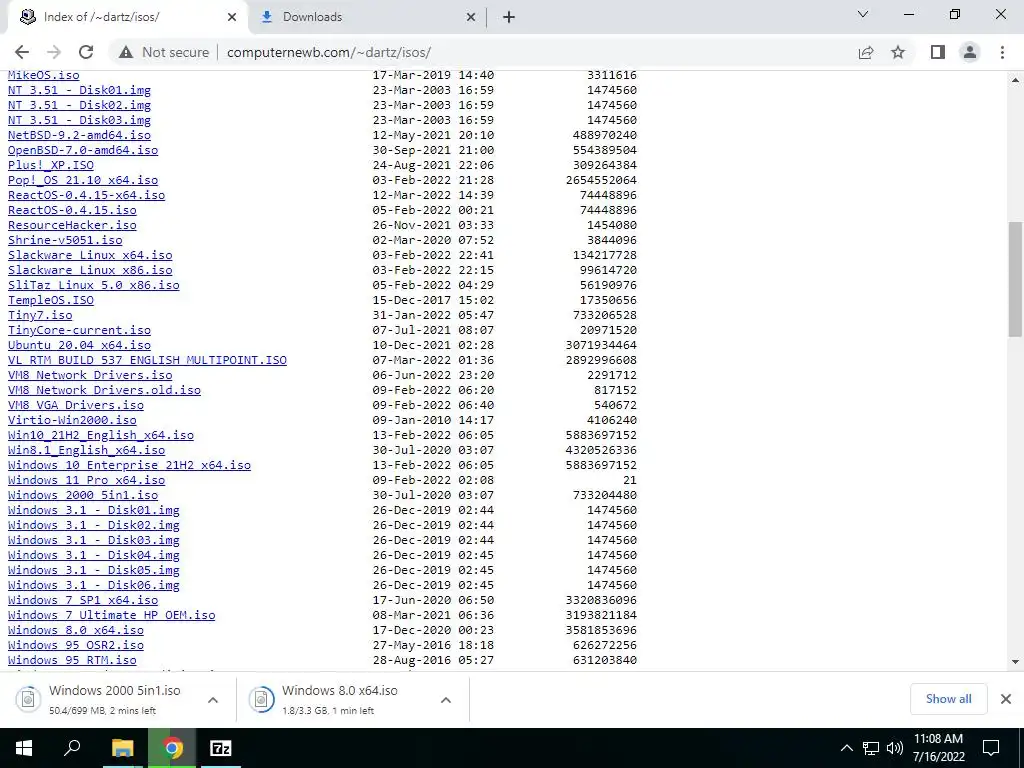Open the tab search dropdown chevron

coord(863,14)
